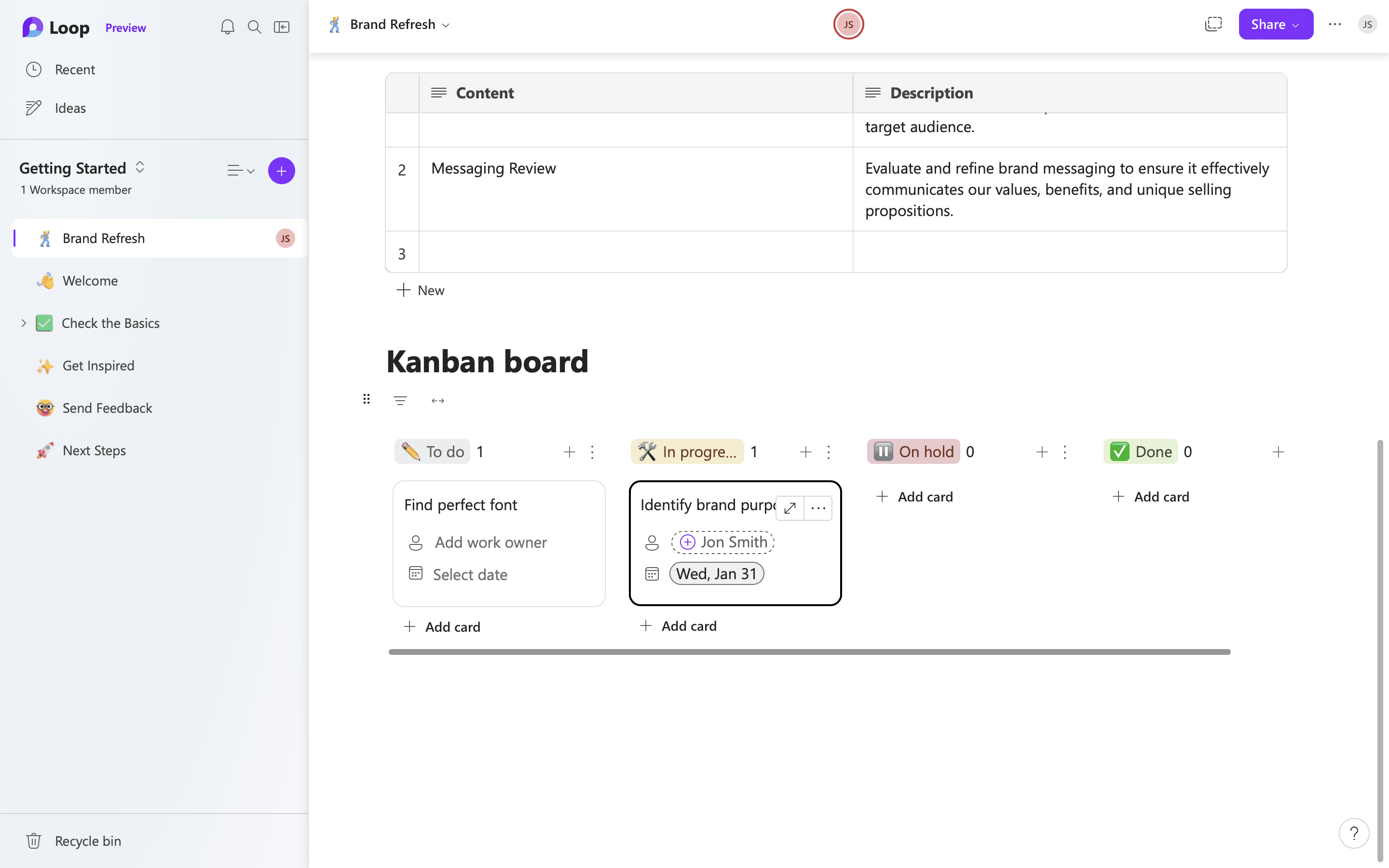Open the sidebar sort options dropdown
Viewport: 1389px width, 868px height.
241,171
